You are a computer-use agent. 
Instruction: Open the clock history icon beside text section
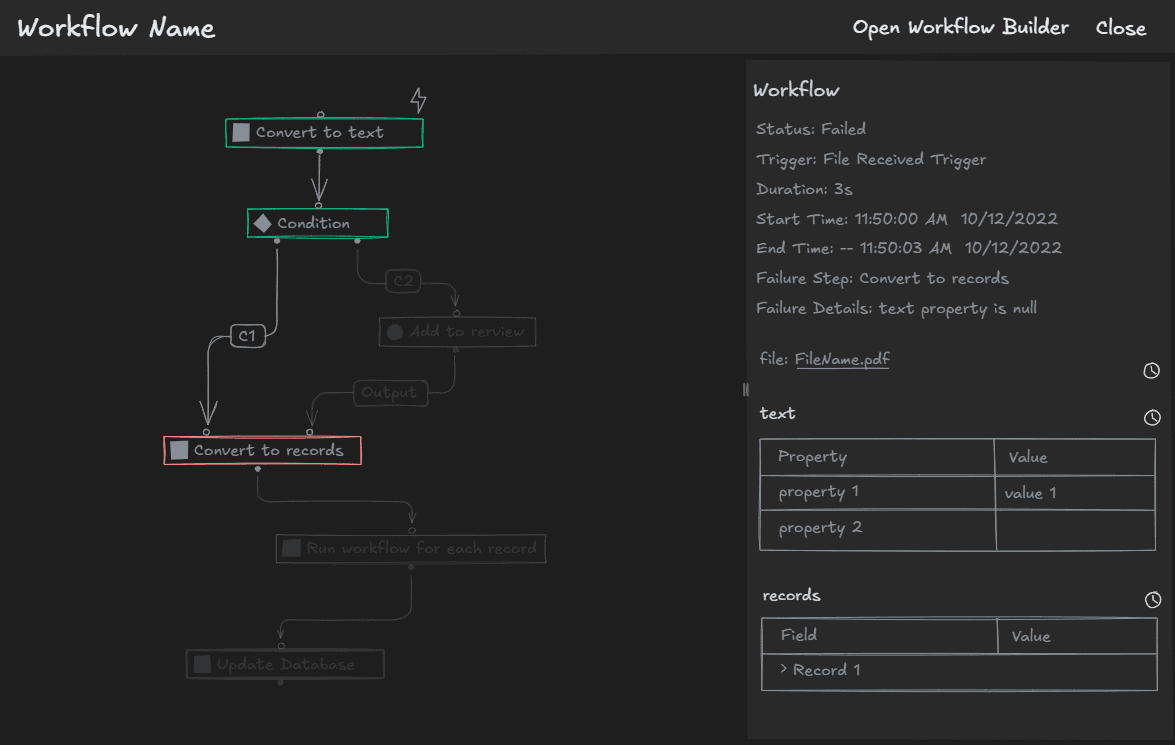1152,418
